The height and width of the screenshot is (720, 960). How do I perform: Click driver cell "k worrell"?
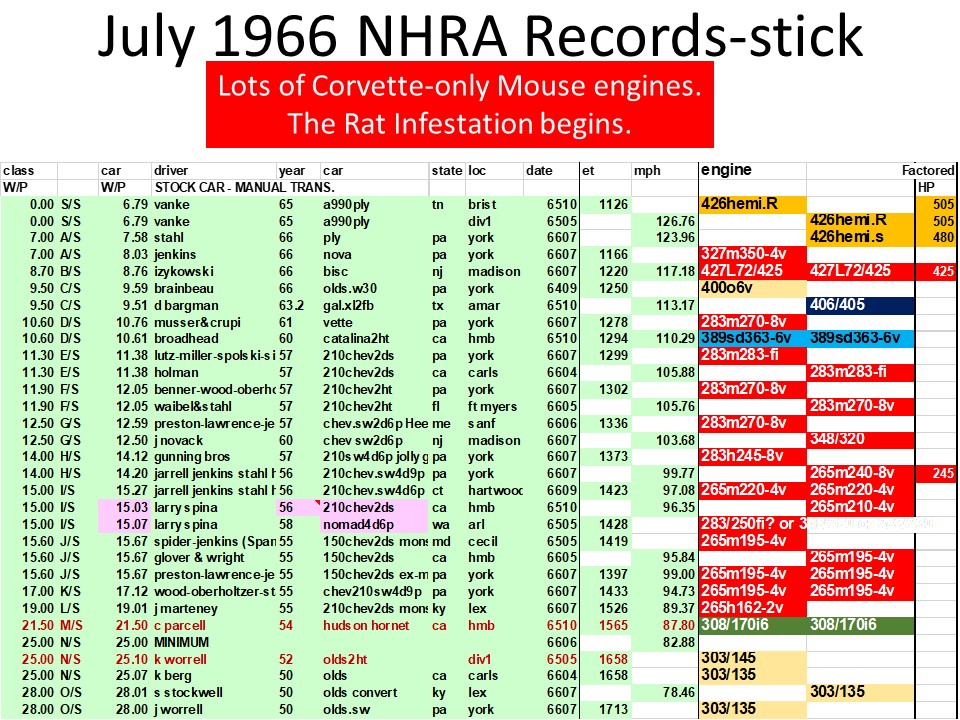click(180, 659)
